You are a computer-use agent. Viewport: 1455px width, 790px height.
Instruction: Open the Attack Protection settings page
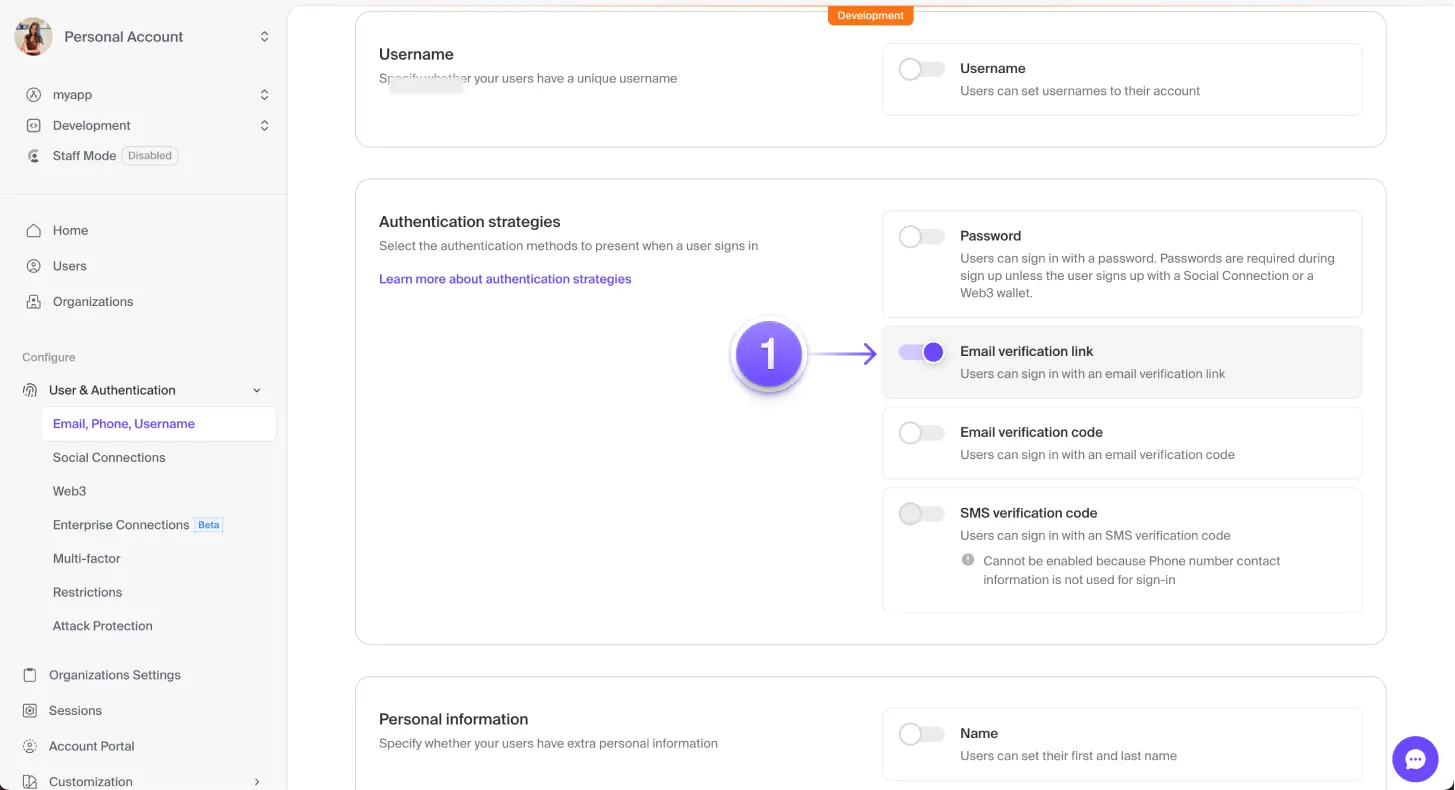point(102,625)
